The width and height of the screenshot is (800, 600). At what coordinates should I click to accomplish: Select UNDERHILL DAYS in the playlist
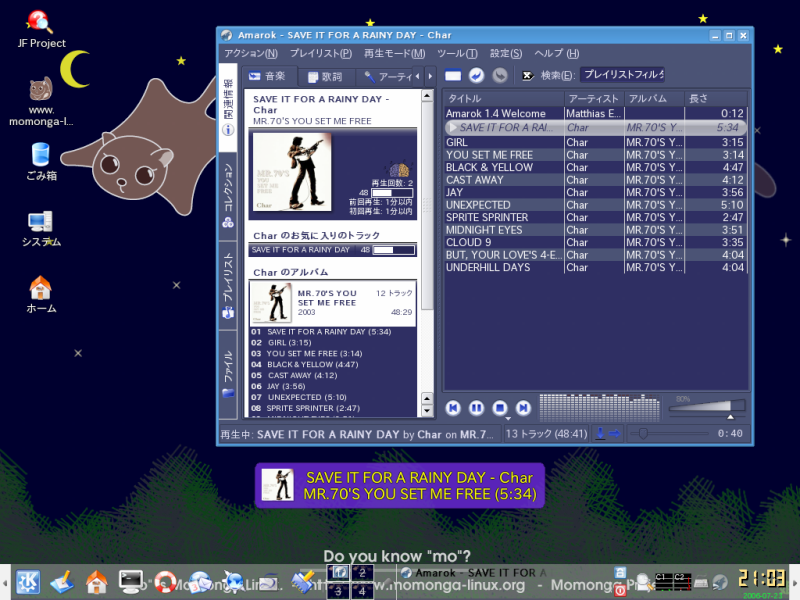(x=595, y=267)
